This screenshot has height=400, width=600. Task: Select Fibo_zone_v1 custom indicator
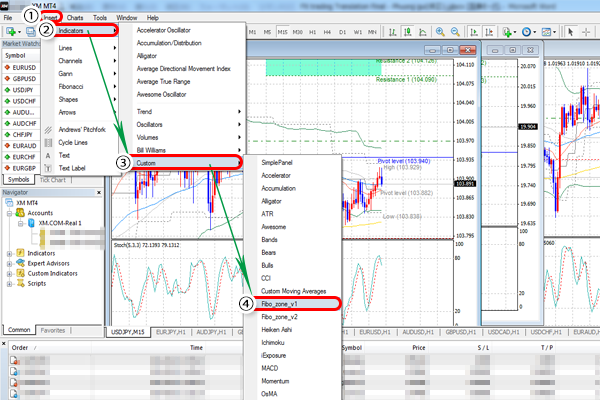(292, 304)
